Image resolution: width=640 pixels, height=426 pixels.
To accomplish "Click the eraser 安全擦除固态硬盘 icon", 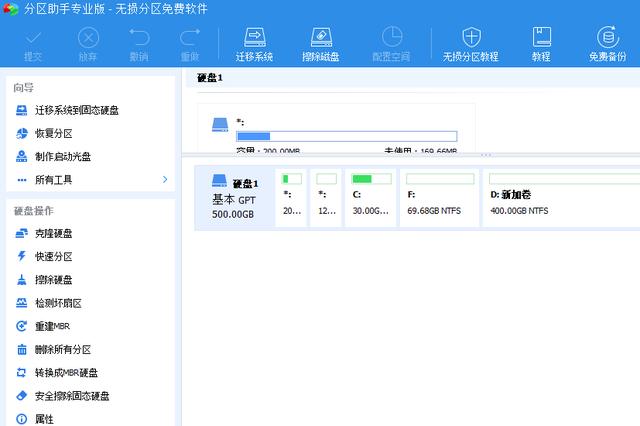I will [x=21, y=396].
